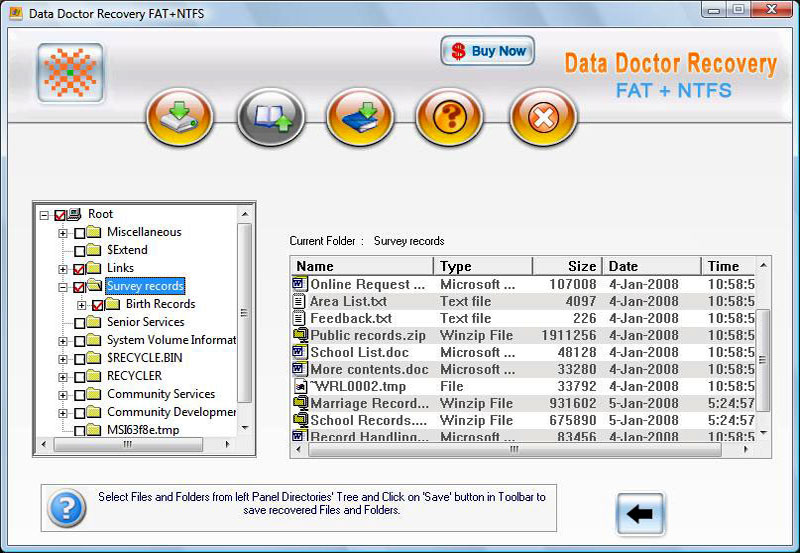Image resolution: width=800 pixels, height=553 pixels.
Task: Expand the $RECYCLE.BIN node
Action: pyautogui.click(x=63, y=359)
